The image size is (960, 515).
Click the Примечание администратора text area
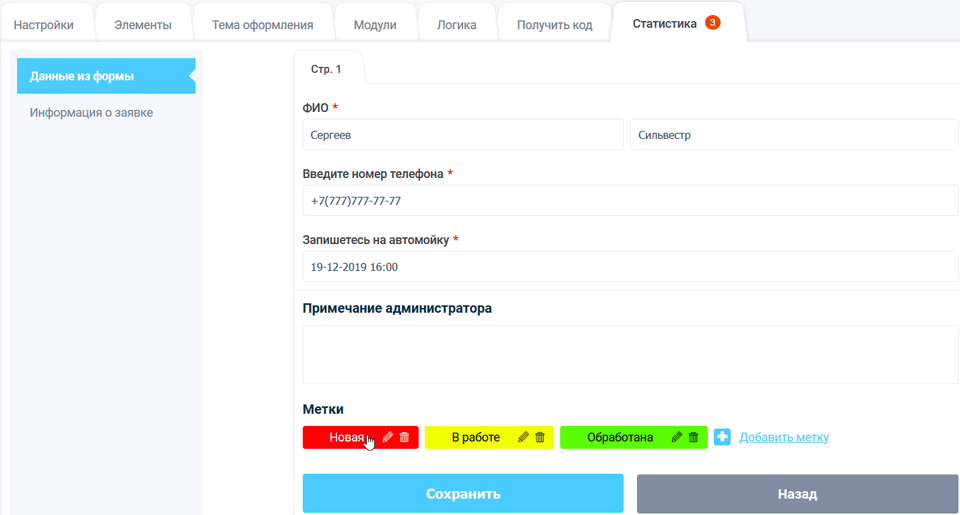[x=631, y=355]
